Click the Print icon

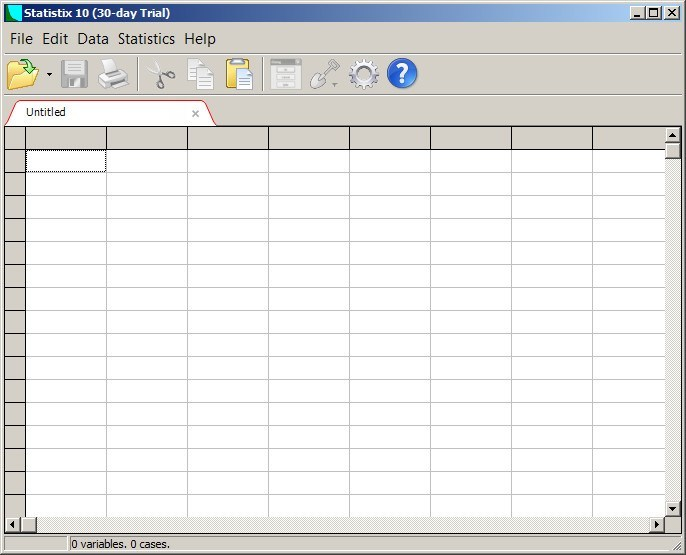[113, 74]
